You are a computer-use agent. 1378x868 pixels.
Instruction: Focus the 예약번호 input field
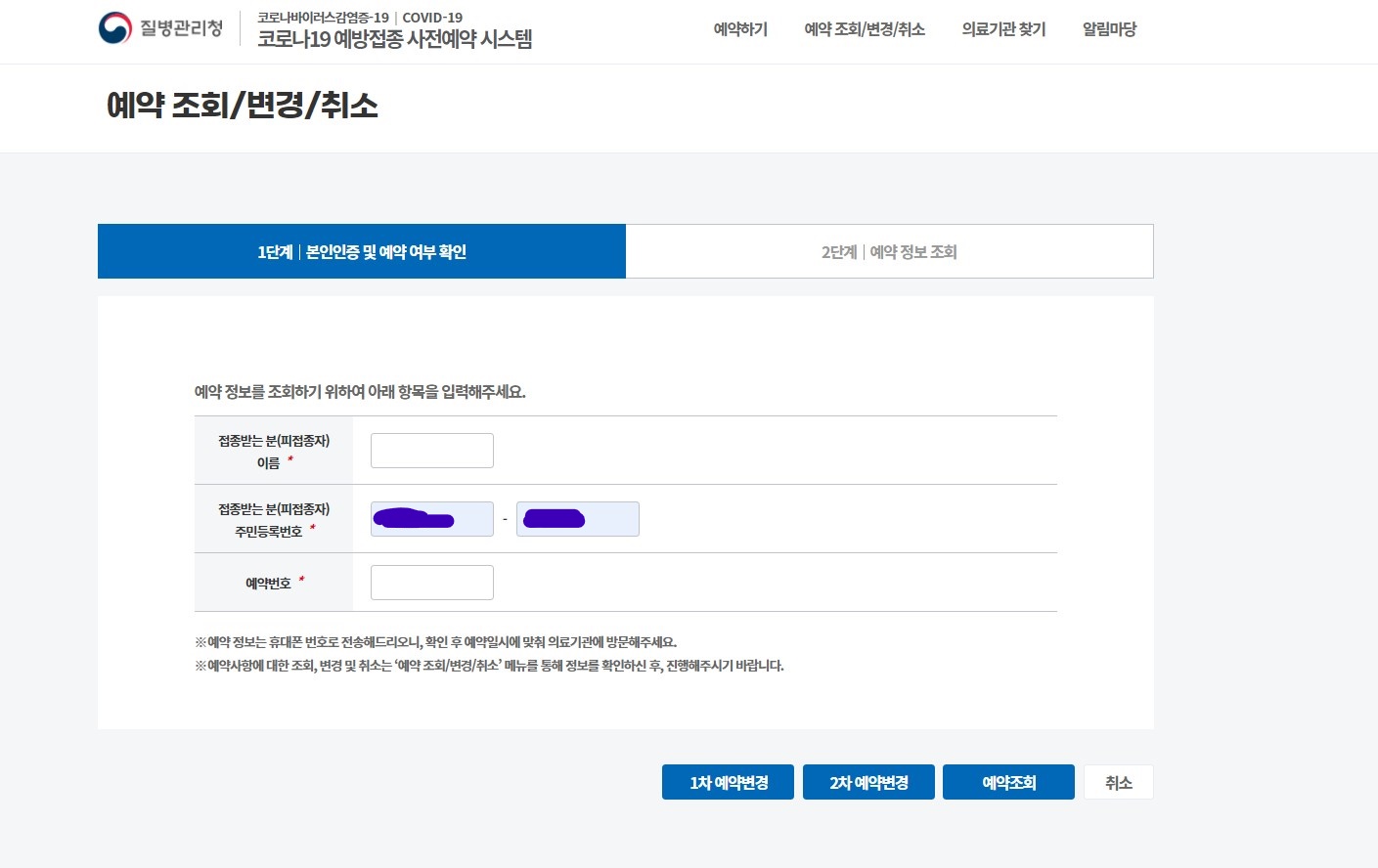tap(432, 583)
